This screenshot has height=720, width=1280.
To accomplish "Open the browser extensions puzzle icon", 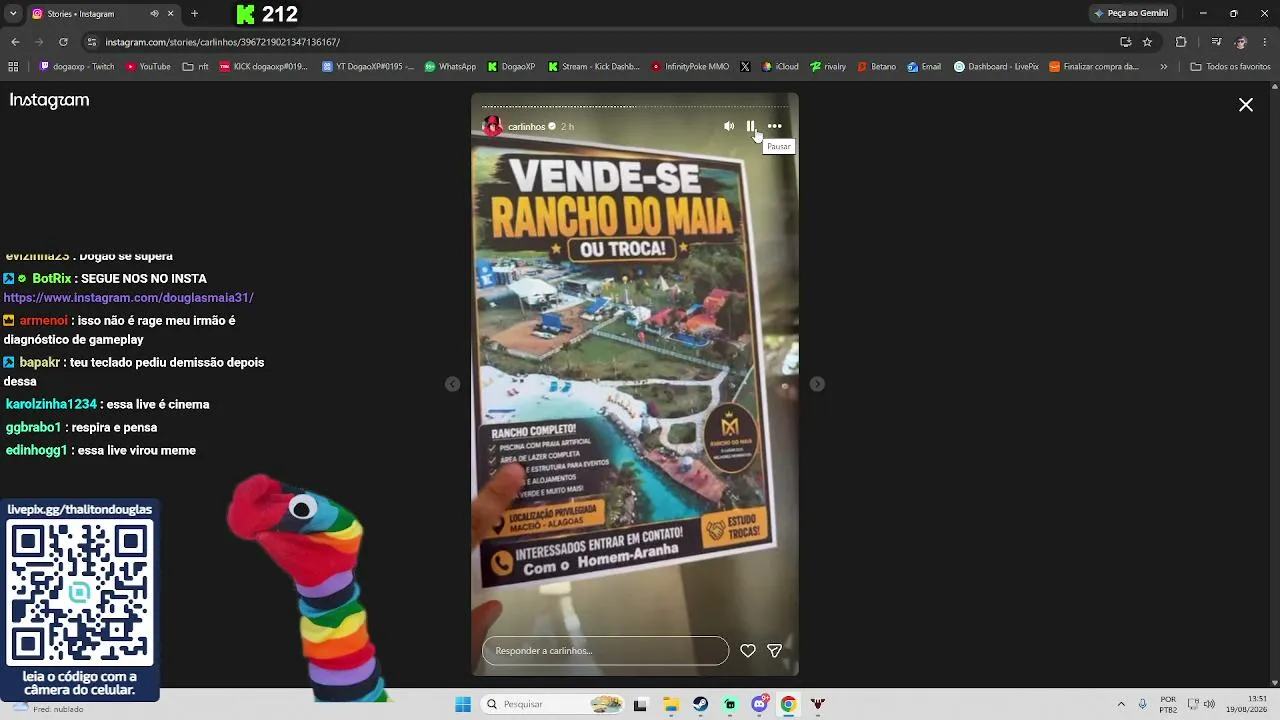I will (x=1181, y=42).
